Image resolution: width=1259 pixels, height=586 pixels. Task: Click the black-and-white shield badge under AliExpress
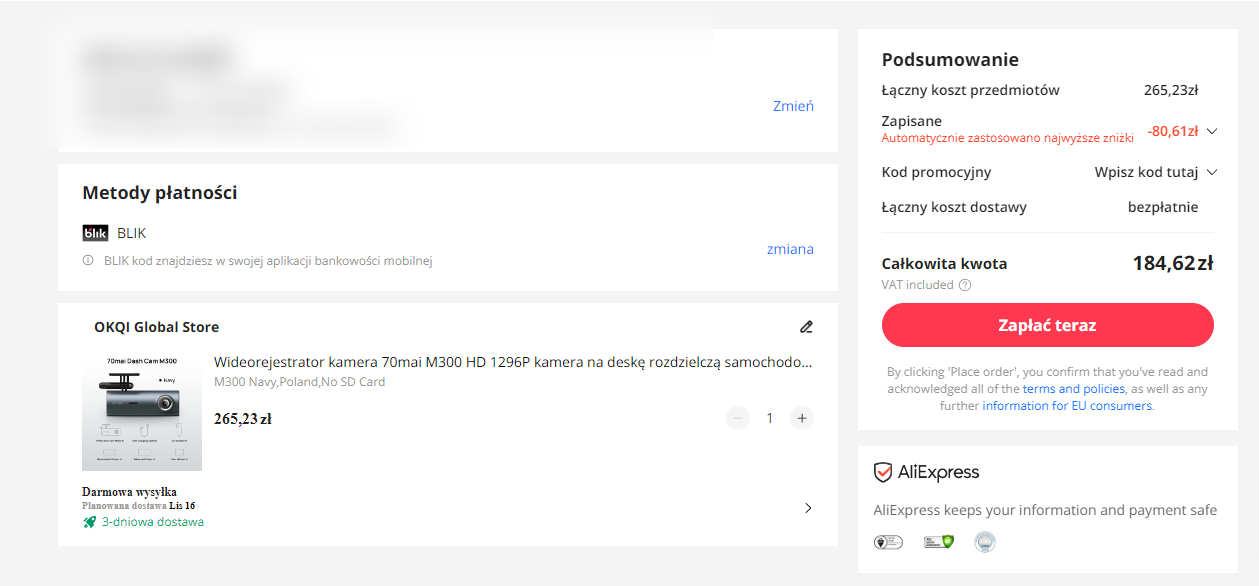(888, 542)
